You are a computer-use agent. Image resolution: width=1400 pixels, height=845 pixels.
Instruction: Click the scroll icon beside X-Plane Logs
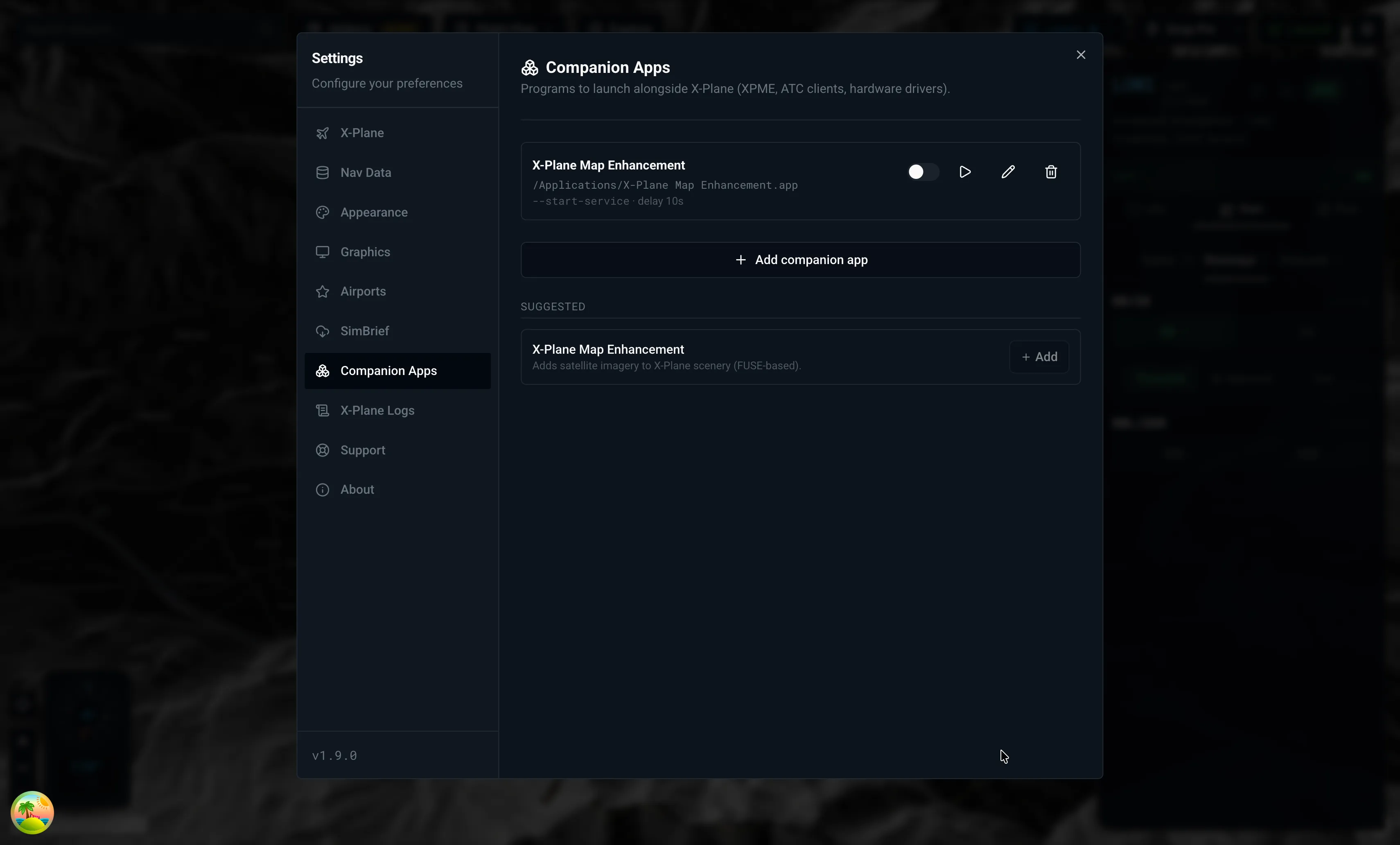click(322, 410)
